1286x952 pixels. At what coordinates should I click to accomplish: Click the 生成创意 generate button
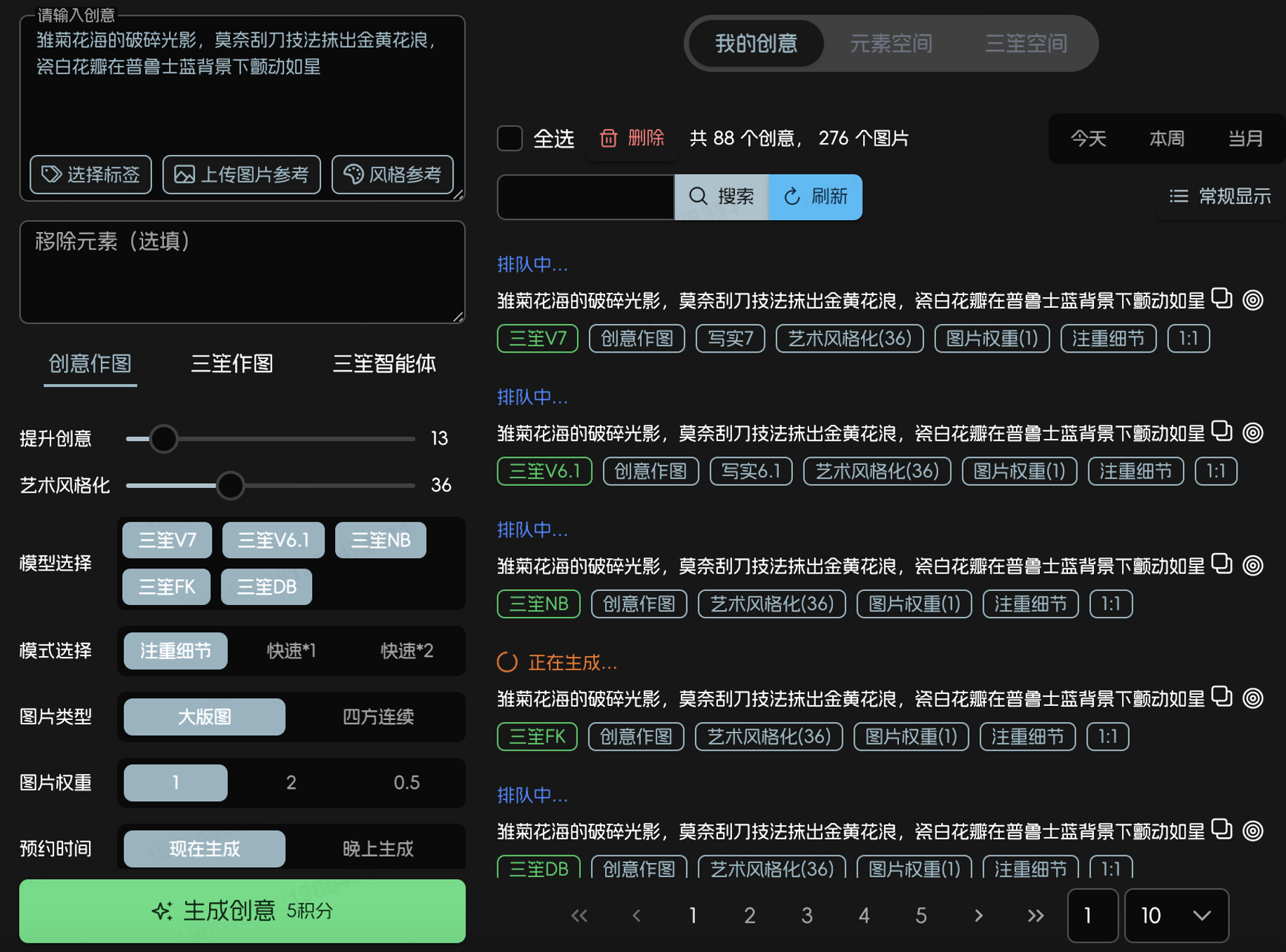coord(242,911)
